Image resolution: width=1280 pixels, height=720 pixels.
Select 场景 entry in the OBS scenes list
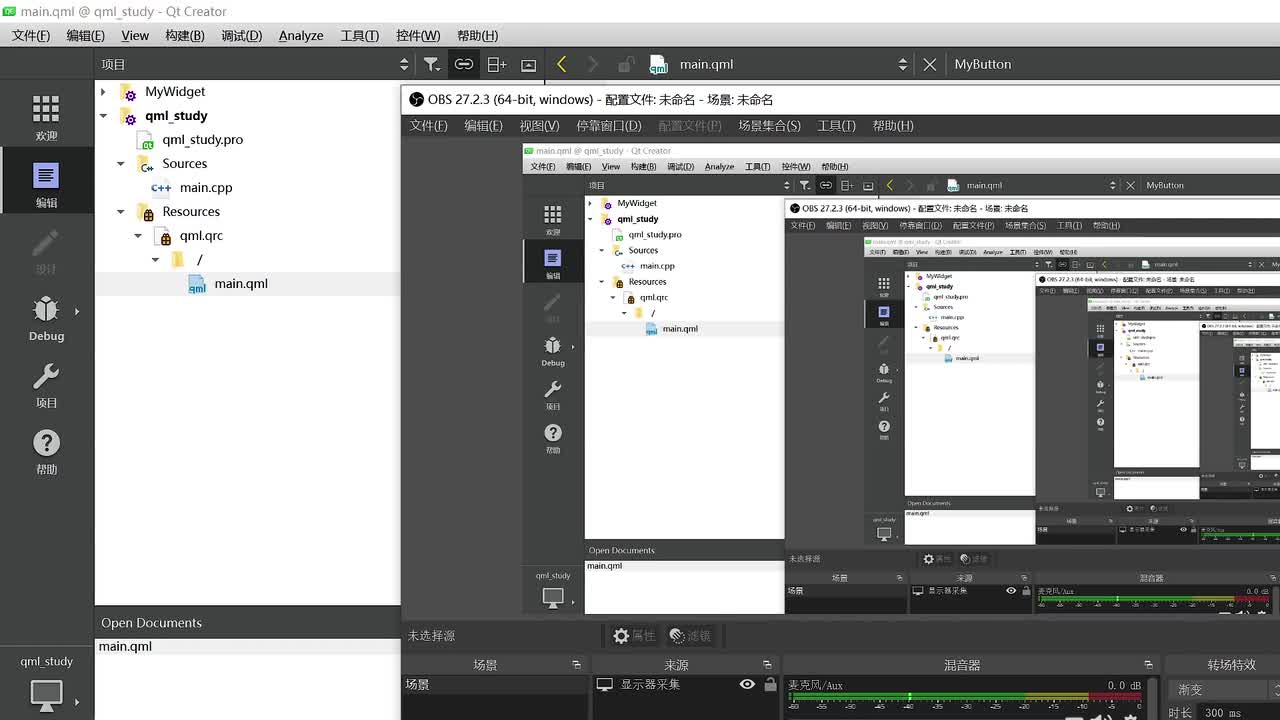point(494,685)
